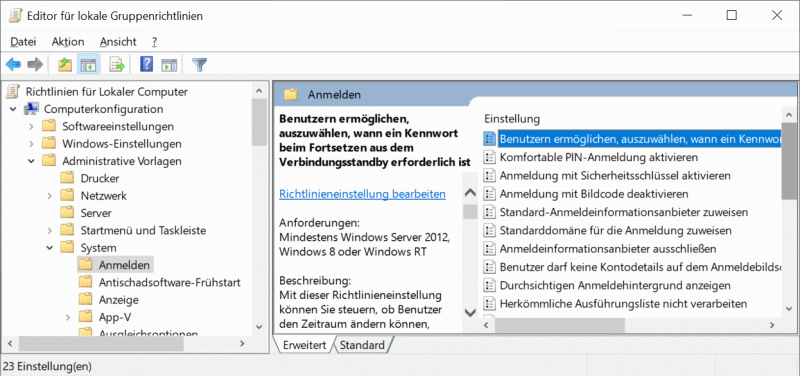Click Richtlinieneinstellung bearbeiten link
This screenshot has width=800, height=376.
[x=363, y=194]
